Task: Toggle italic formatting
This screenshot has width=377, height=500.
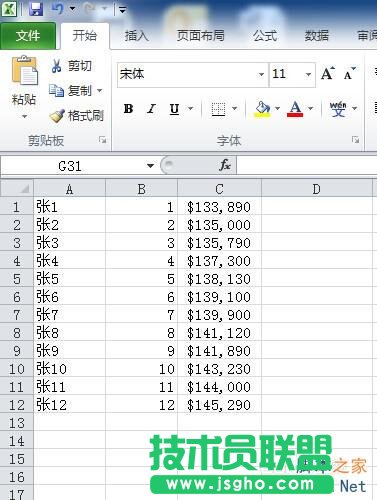Action: pos(151,109)
